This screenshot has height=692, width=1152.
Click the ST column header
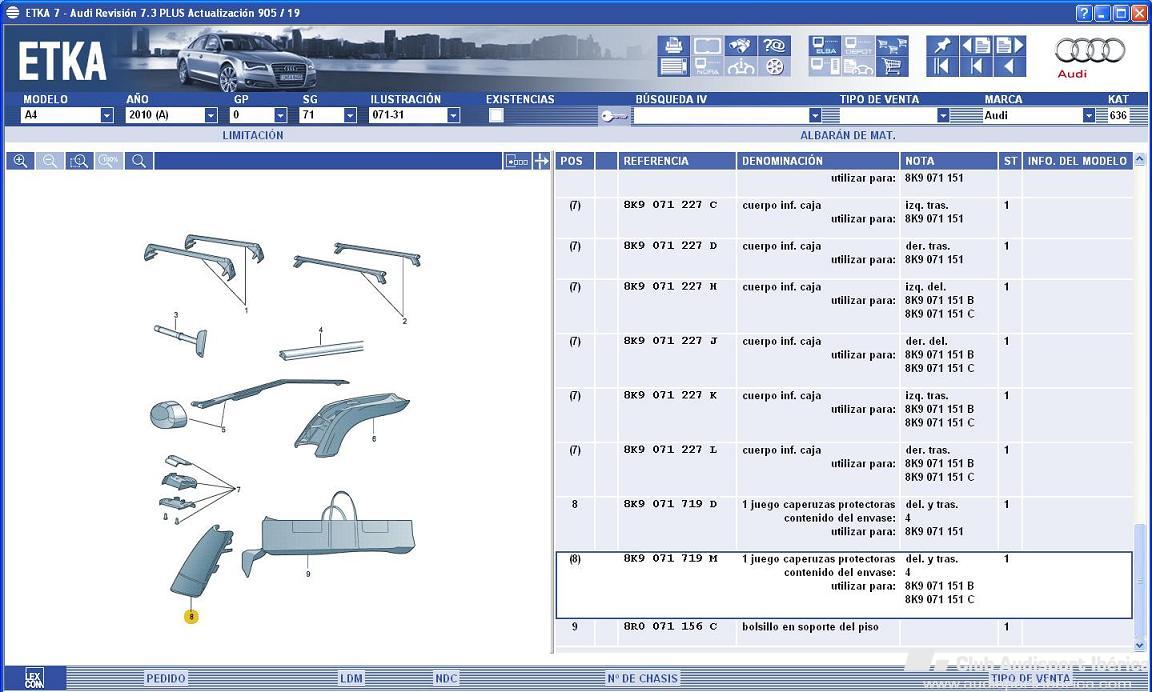coord(1010,161)
